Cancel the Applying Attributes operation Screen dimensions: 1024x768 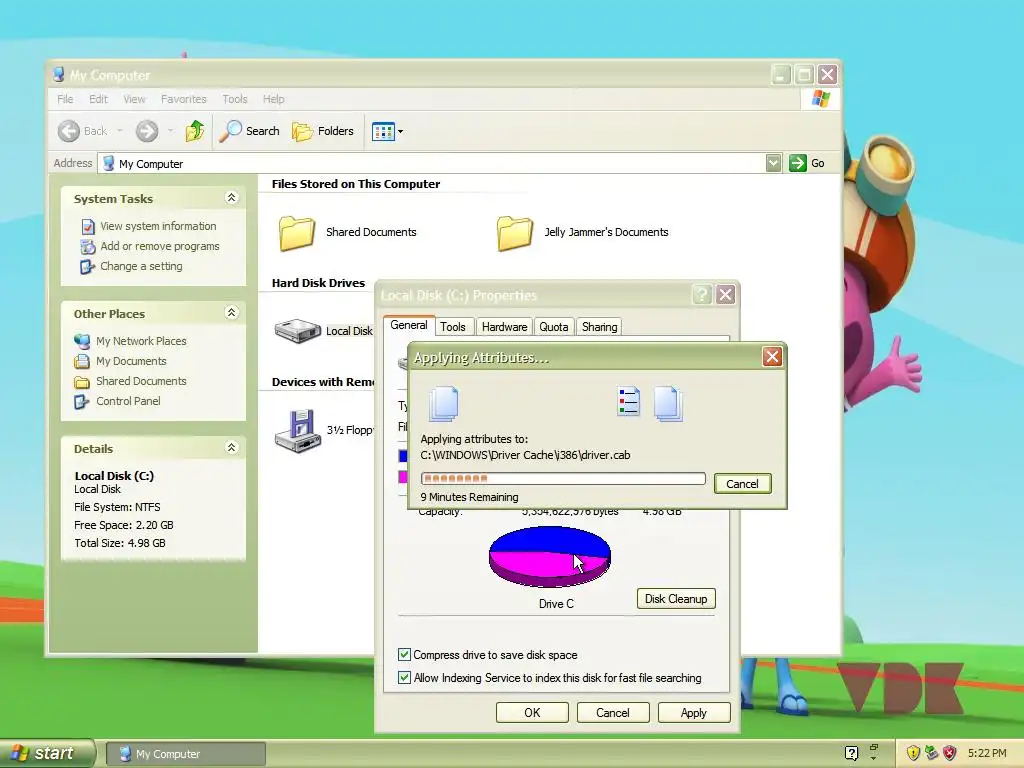[743, 484]
